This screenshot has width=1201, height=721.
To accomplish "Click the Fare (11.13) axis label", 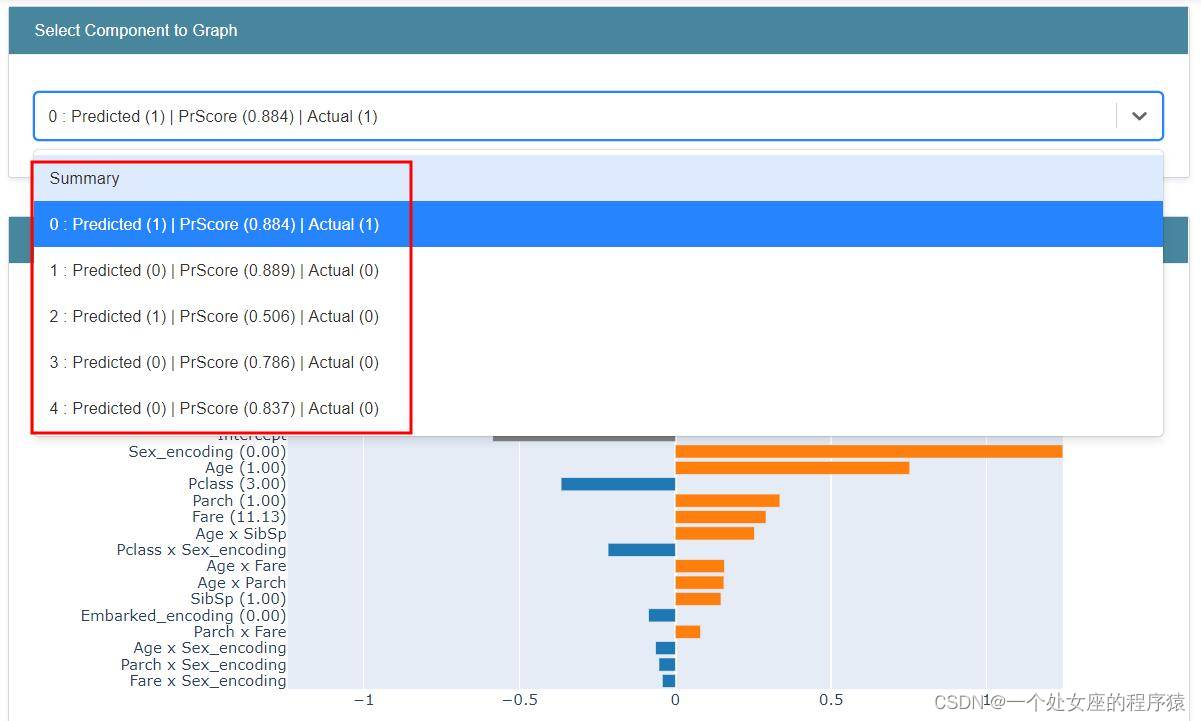I will 239,517.
